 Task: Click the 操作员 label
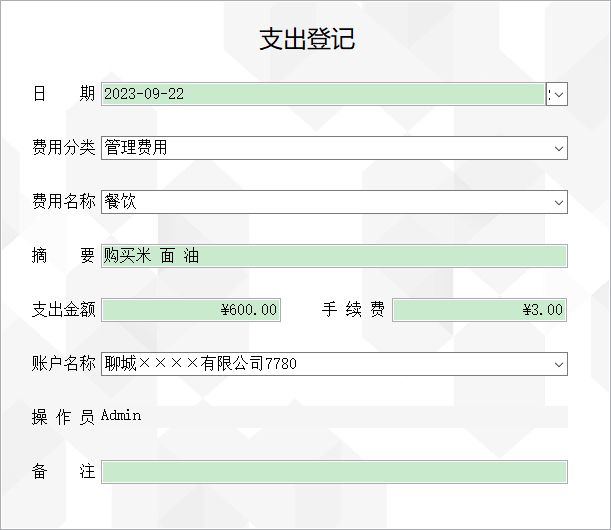coord(63,417)
